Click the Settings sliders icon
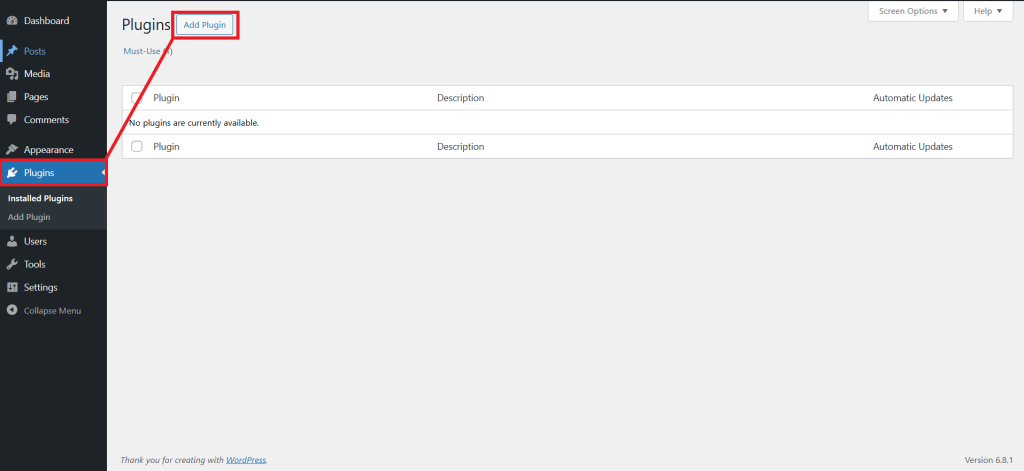The height and width of the screenshot is (471, 1024). pos(12,287)
